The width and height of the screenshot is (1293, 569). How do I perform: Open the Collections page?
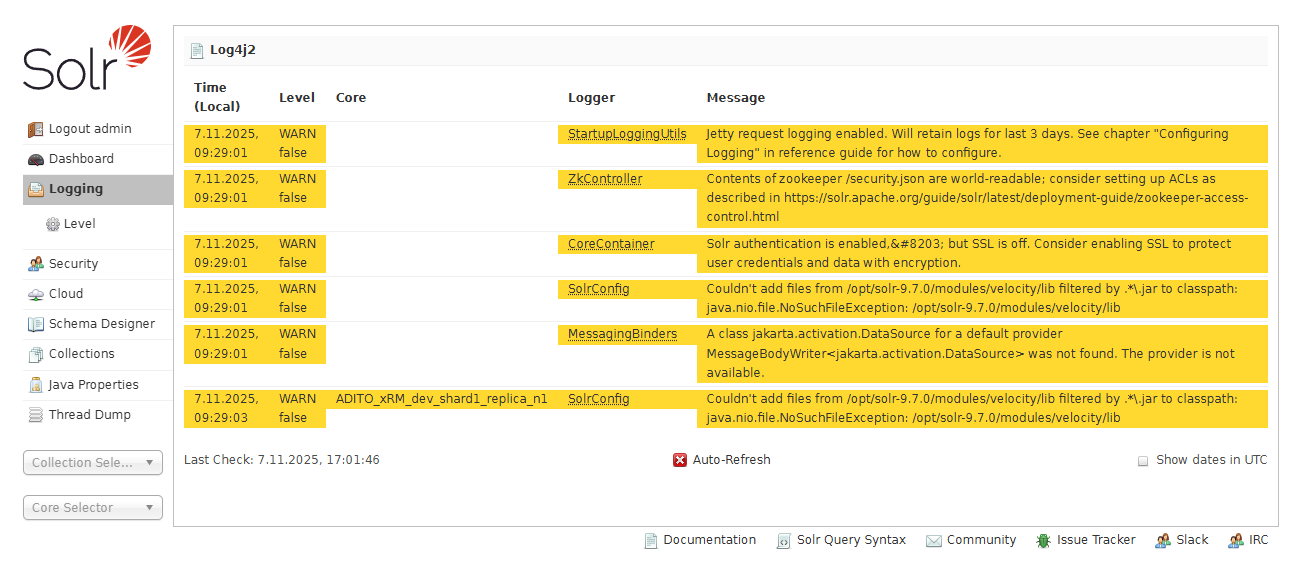tap(98, 354)
